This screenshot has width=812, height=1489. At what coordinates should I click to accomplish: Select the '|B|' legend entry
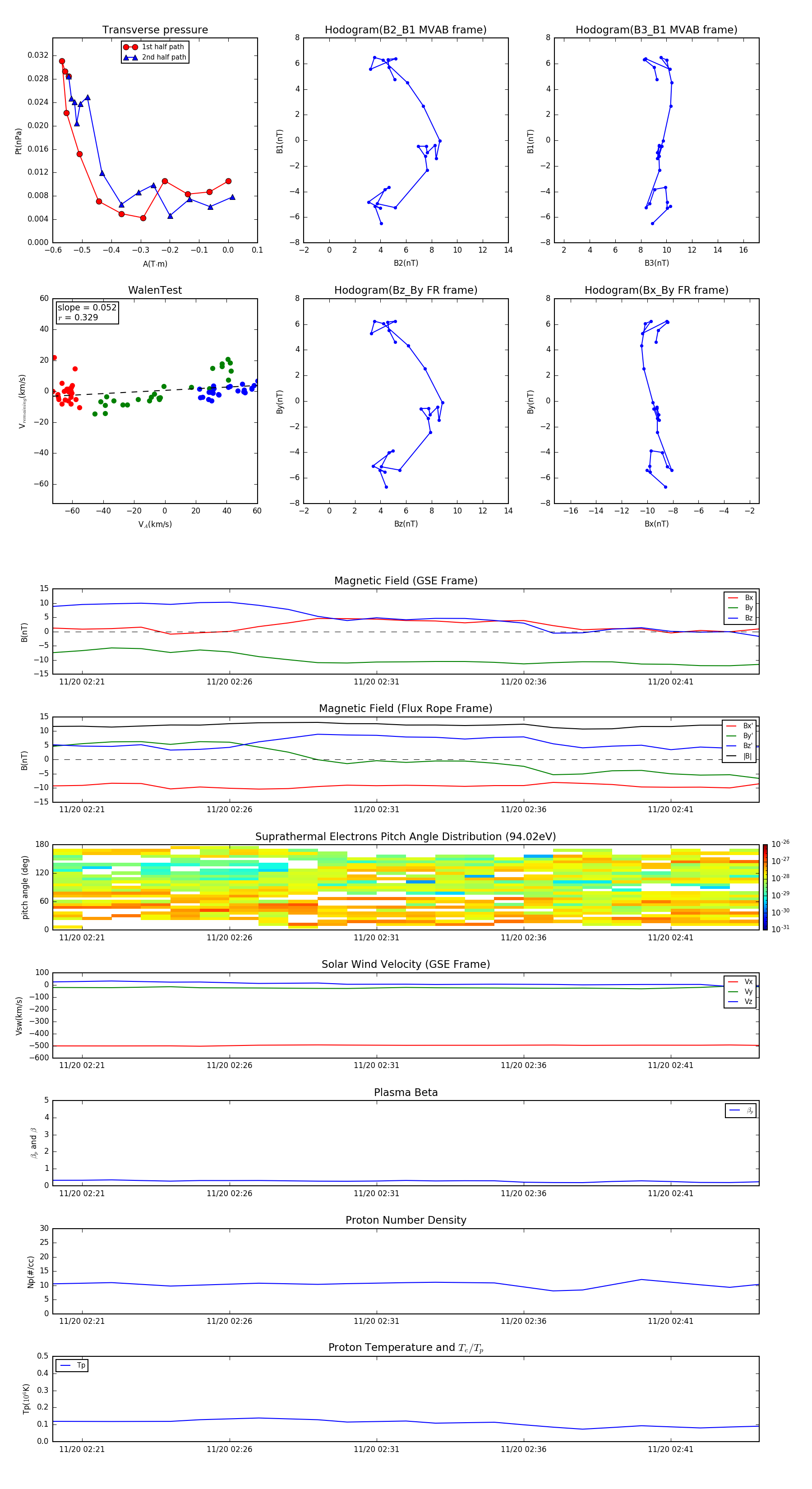pyautogui.click(x=740, y=756)
